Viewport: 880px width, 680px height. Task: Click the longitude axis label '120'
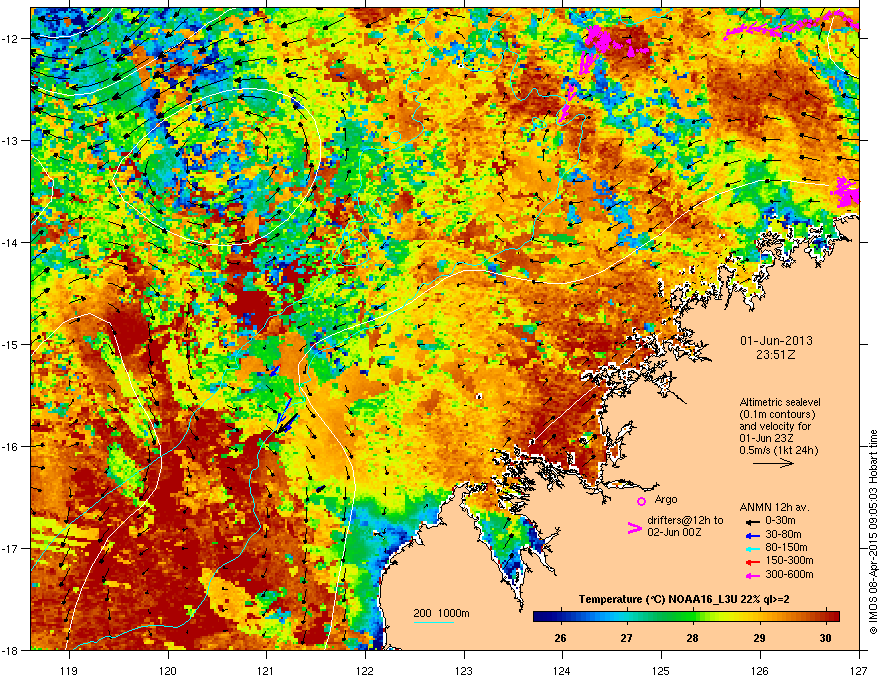[x=168, y=670]
